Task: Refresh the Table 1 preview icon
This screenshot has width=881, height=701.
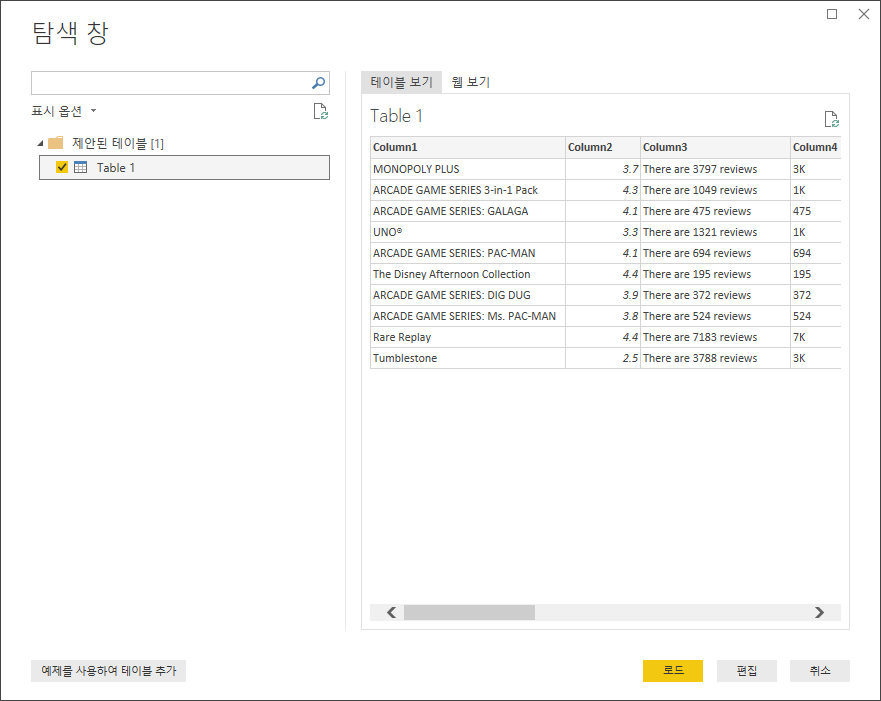Action: point(831,119)
